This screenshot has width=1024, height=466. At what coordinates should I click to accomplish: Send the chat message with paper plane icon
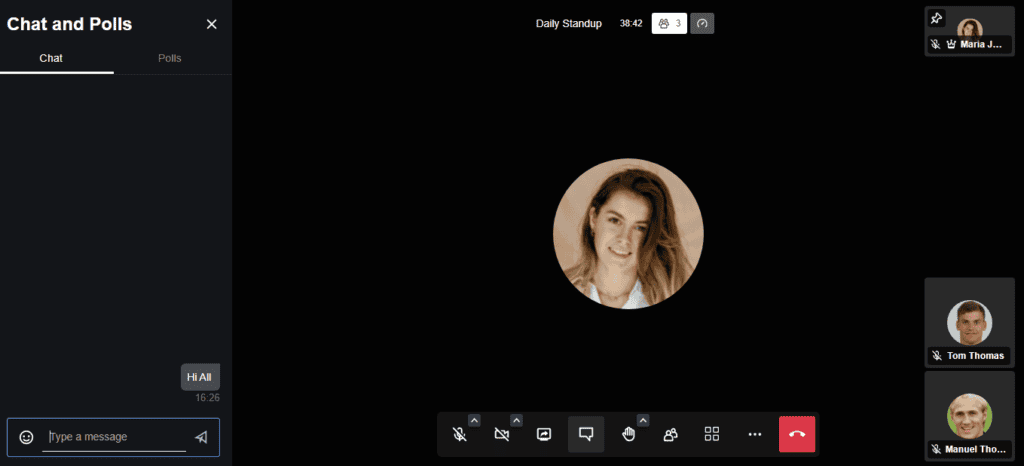pos(201,437)
